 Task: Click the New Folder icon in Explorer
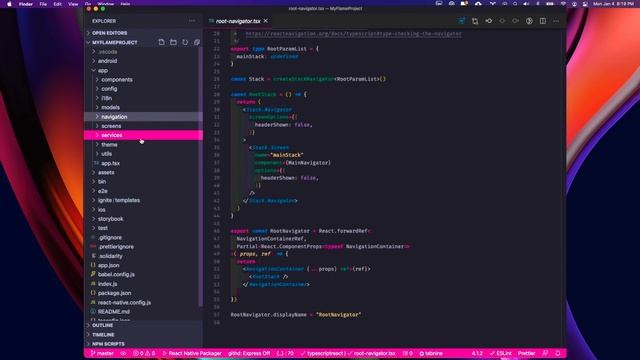tap(173, 42)
